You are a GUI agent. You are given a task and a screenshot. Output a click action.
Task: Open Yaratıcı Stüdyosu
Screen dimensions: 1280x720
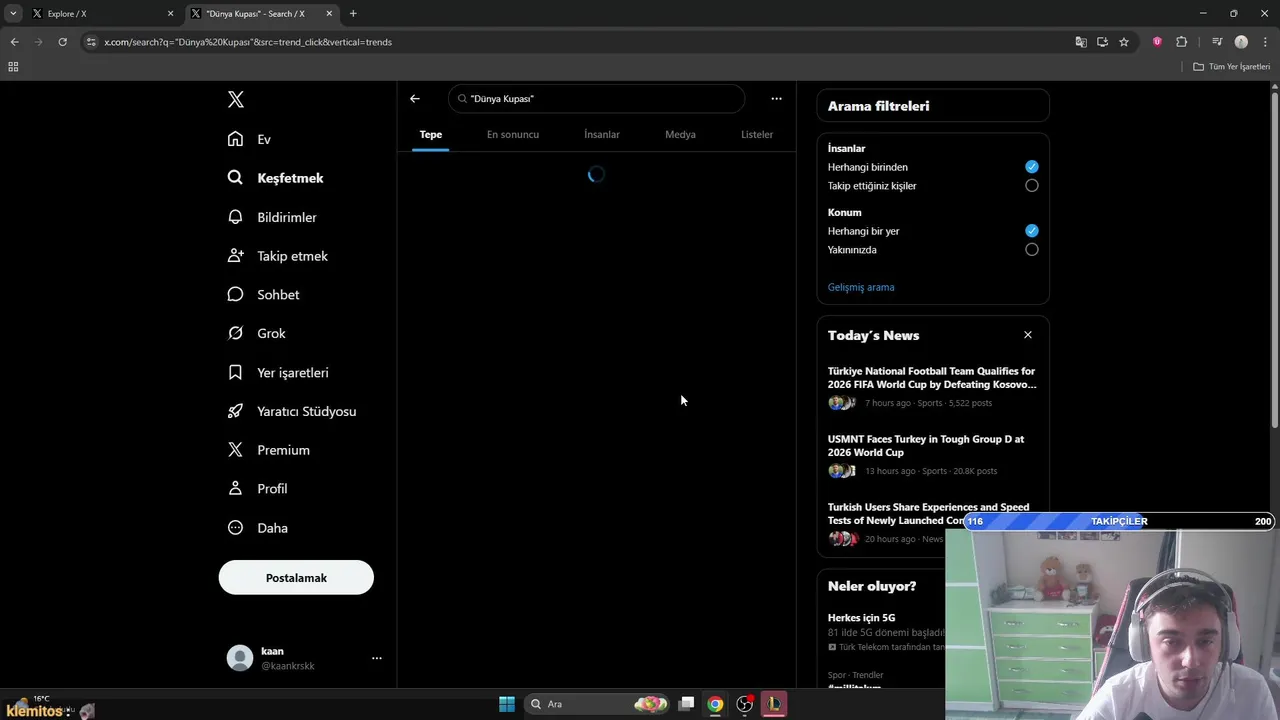click(x=293, y=411)
